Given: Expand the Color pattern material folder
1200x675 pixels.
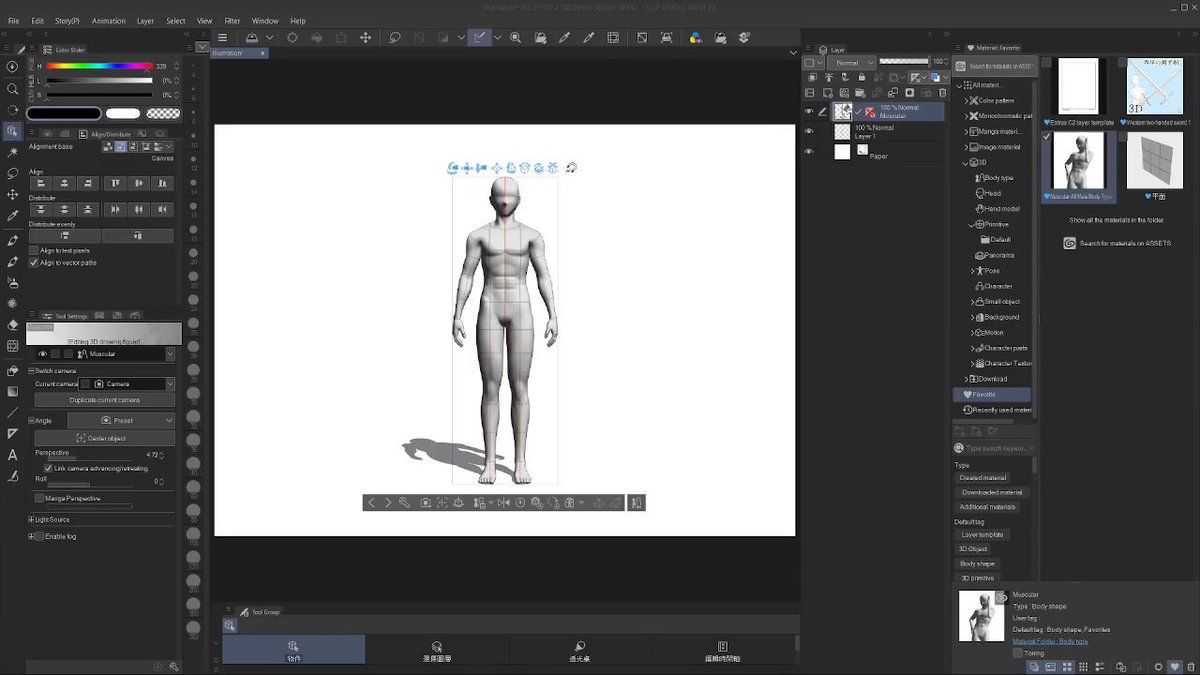Looking at the screenshot, I should [x=966, y=101].
